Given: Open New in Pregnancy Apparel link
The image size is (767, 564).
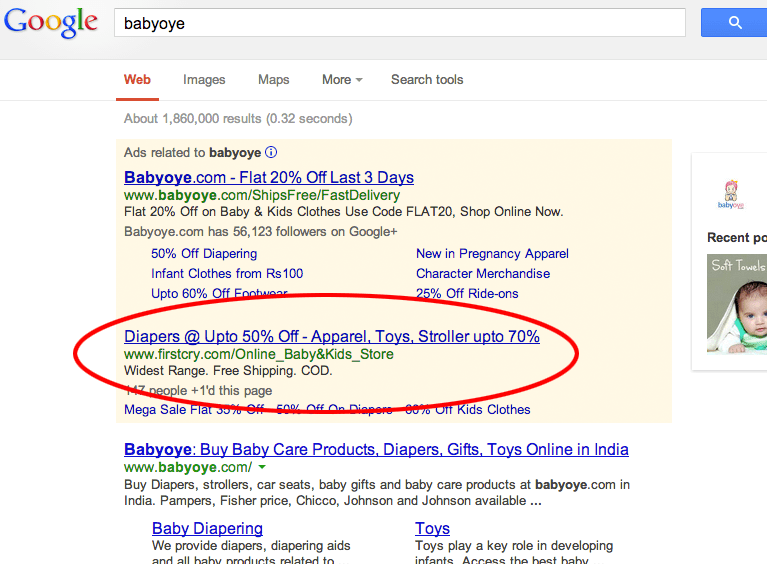Looking at the screenshot, I should click(492, 253).
